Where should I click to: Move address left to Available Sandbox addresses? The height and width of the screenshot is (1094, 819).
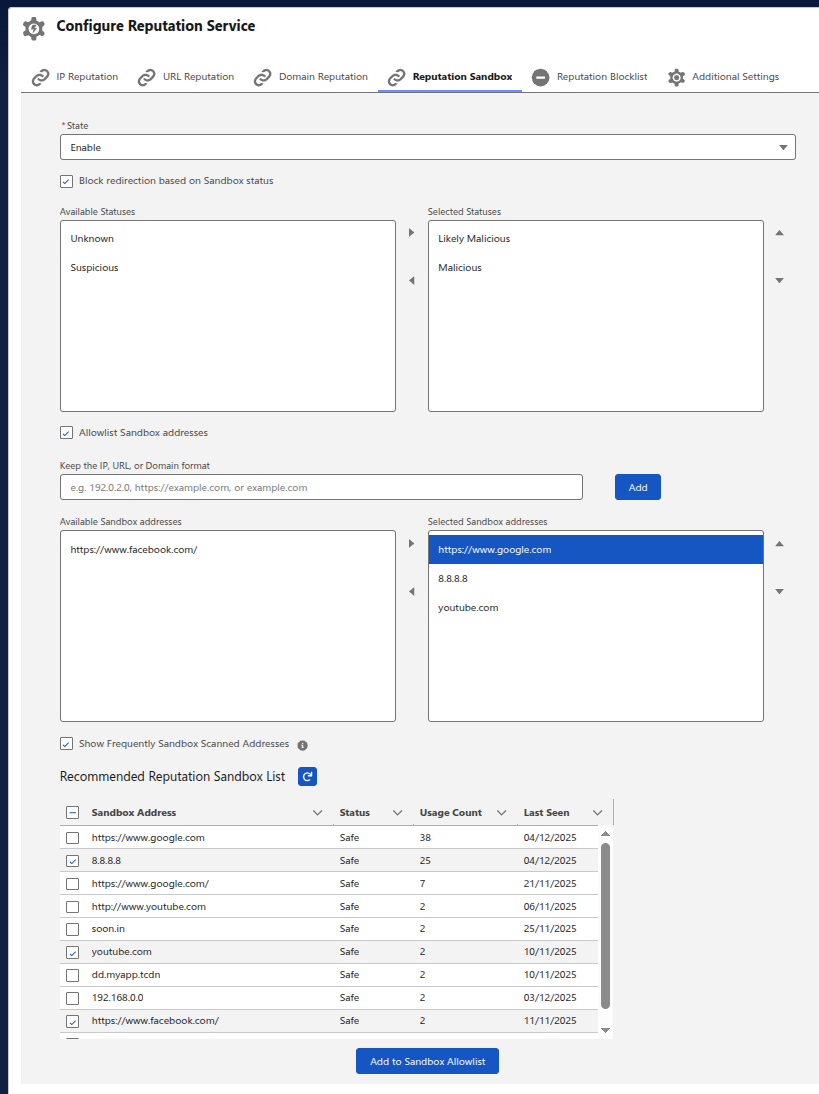[x=411, y=592]
